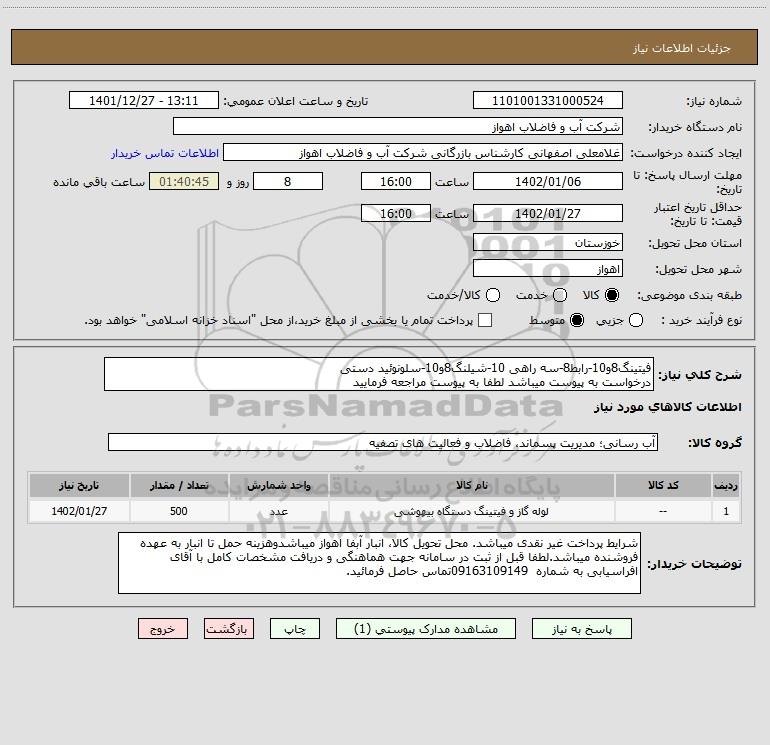Screen dimensions: 770x745
Task: Click the پاسخ به نیاز button
Action: (581, 629)
